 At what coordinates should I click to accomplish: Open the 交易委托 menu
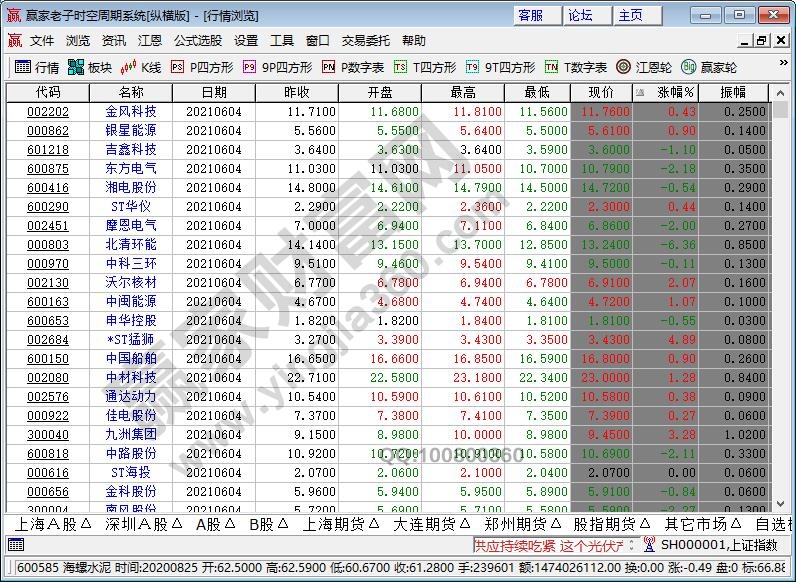coord(366,41)
